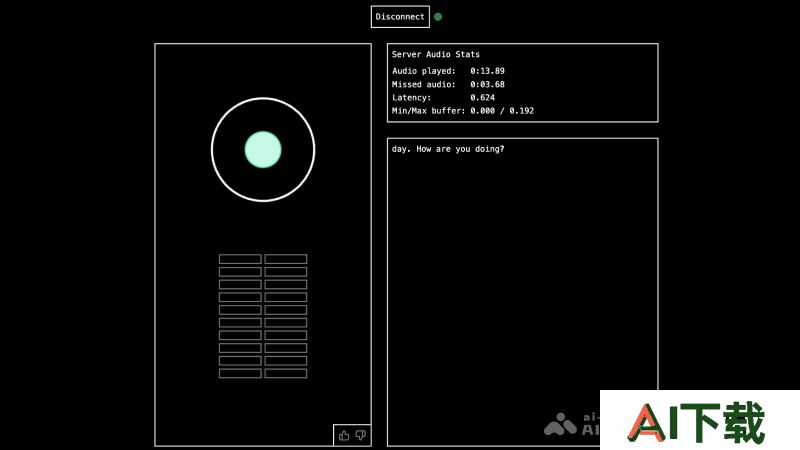The height and width of the screenshot is (450, 800).
Task: Select the 'Min/Max buffer:' label
Action: (429, 111)
